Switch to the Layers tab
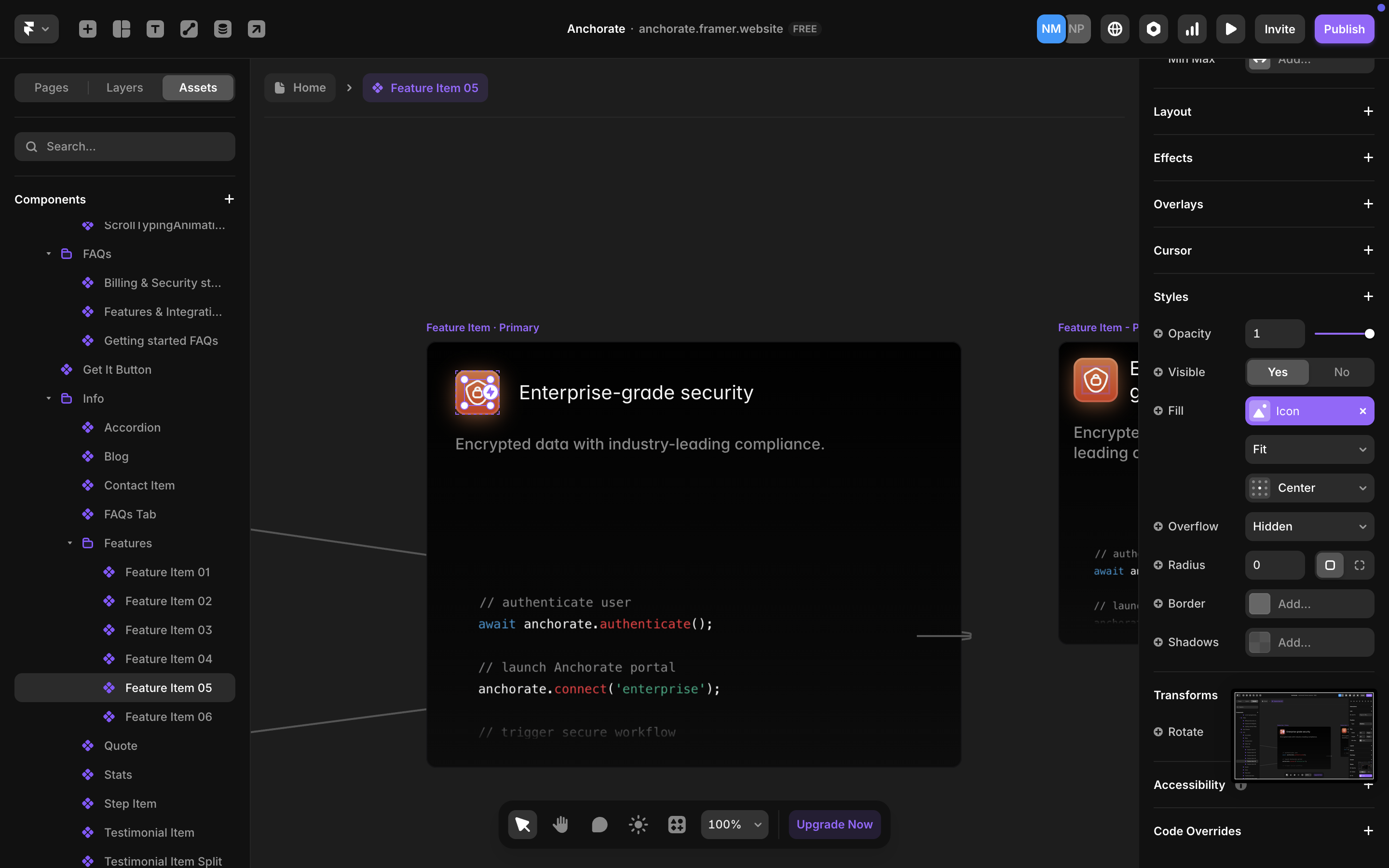Screen dimensions: 1389x868 [x=124, y=88]
